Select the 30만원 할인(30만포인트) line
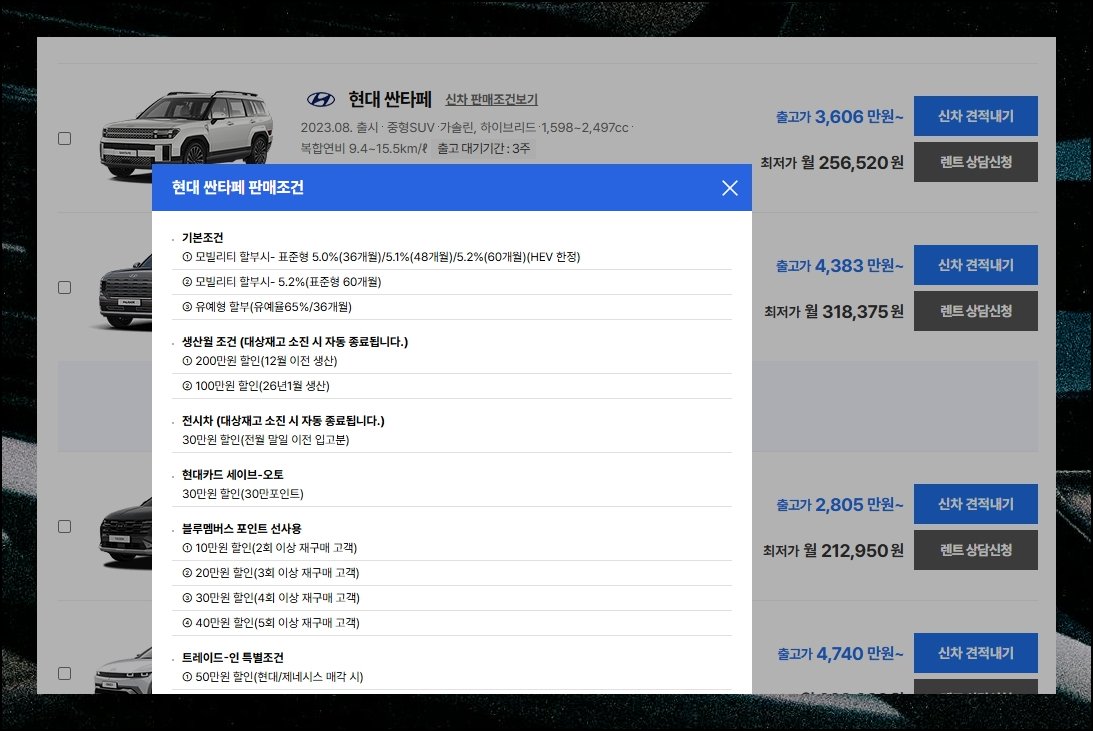The width and height of the screenshot is (1093, 731). point(243,494)
